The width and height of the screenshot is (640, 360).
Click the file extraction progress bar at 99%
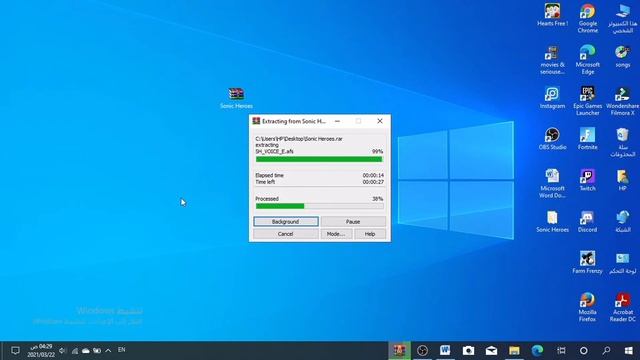(319, 159)
